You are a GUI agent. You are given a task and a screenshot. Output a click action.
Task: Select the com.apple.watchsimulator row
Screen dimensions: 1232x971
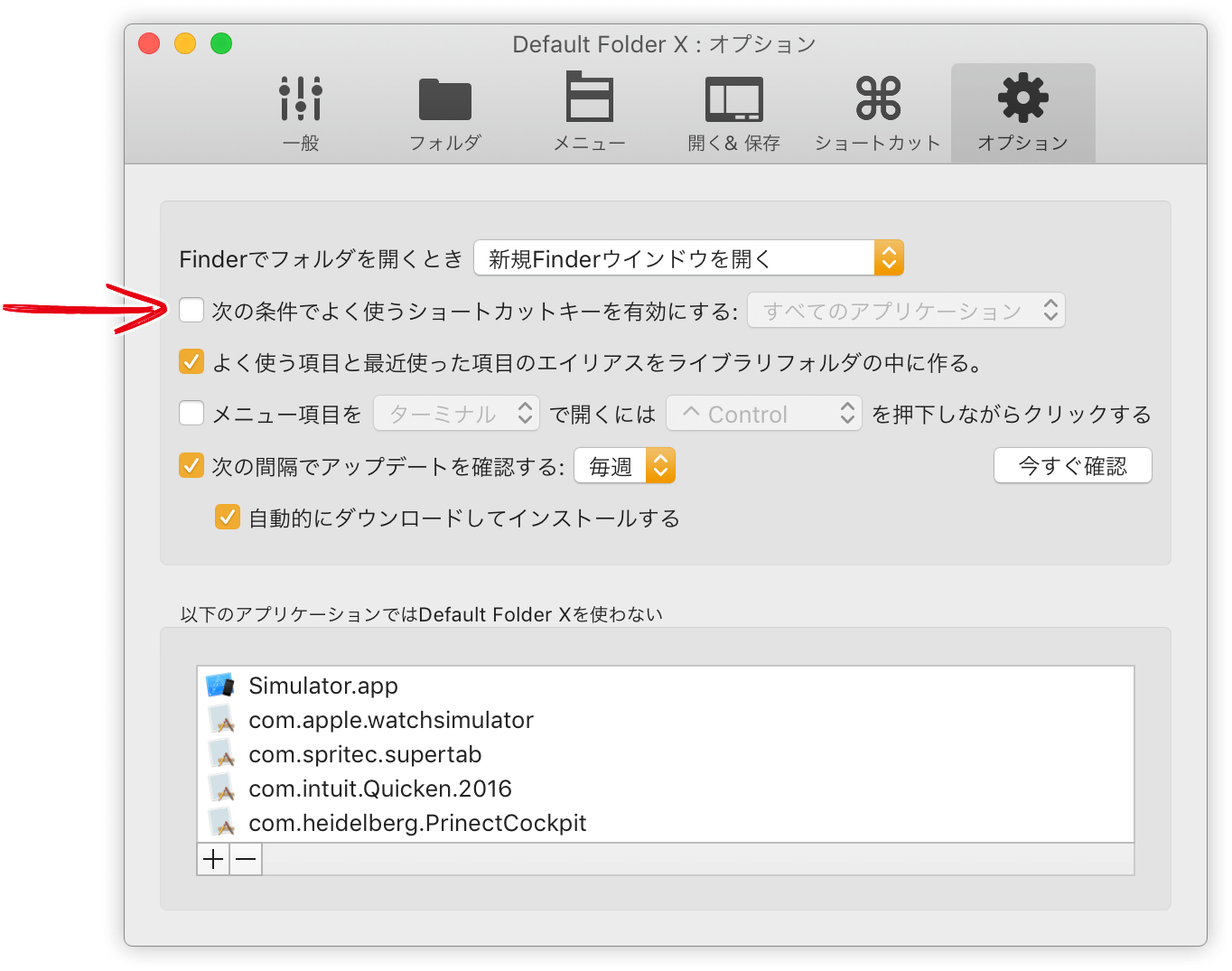[666, 720]
